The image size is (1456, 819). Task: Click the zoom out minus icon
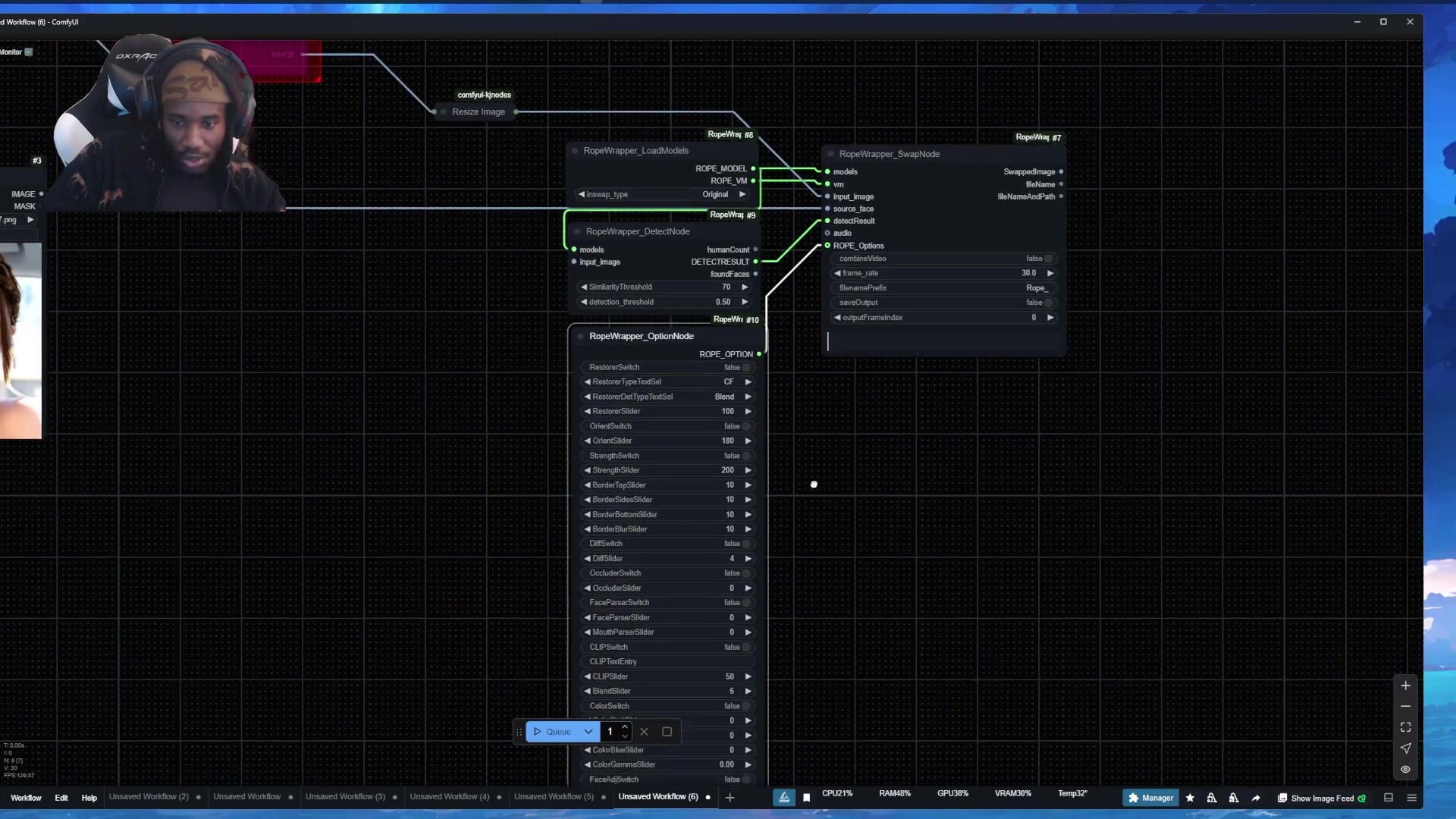1405,706
